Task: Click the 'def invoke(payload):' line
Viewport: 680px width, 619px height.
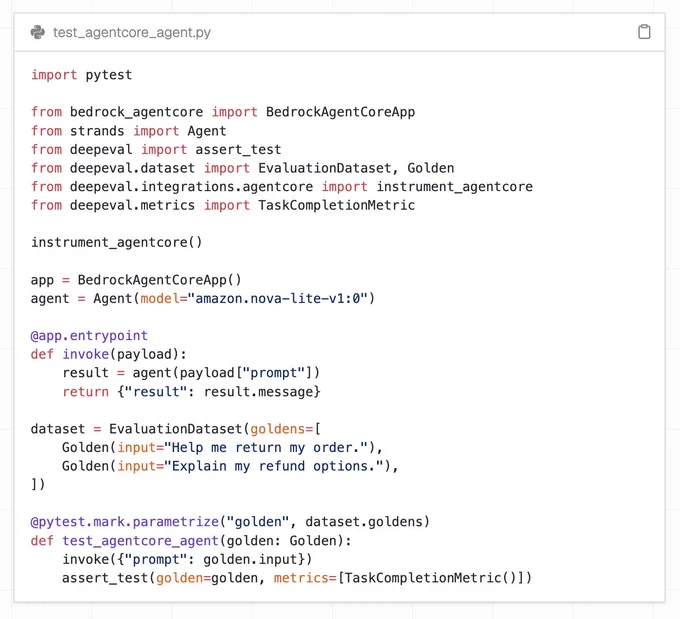Action: (109, 354)
